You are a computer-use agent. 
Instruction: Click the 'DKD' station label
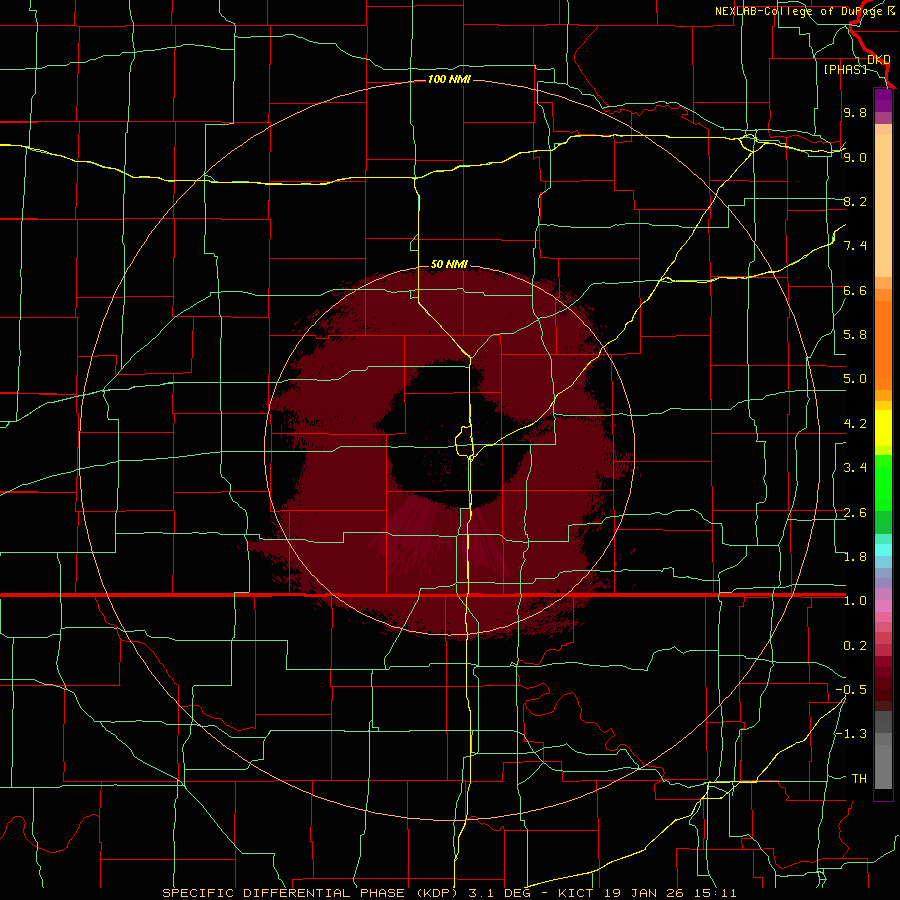point(878,60)
